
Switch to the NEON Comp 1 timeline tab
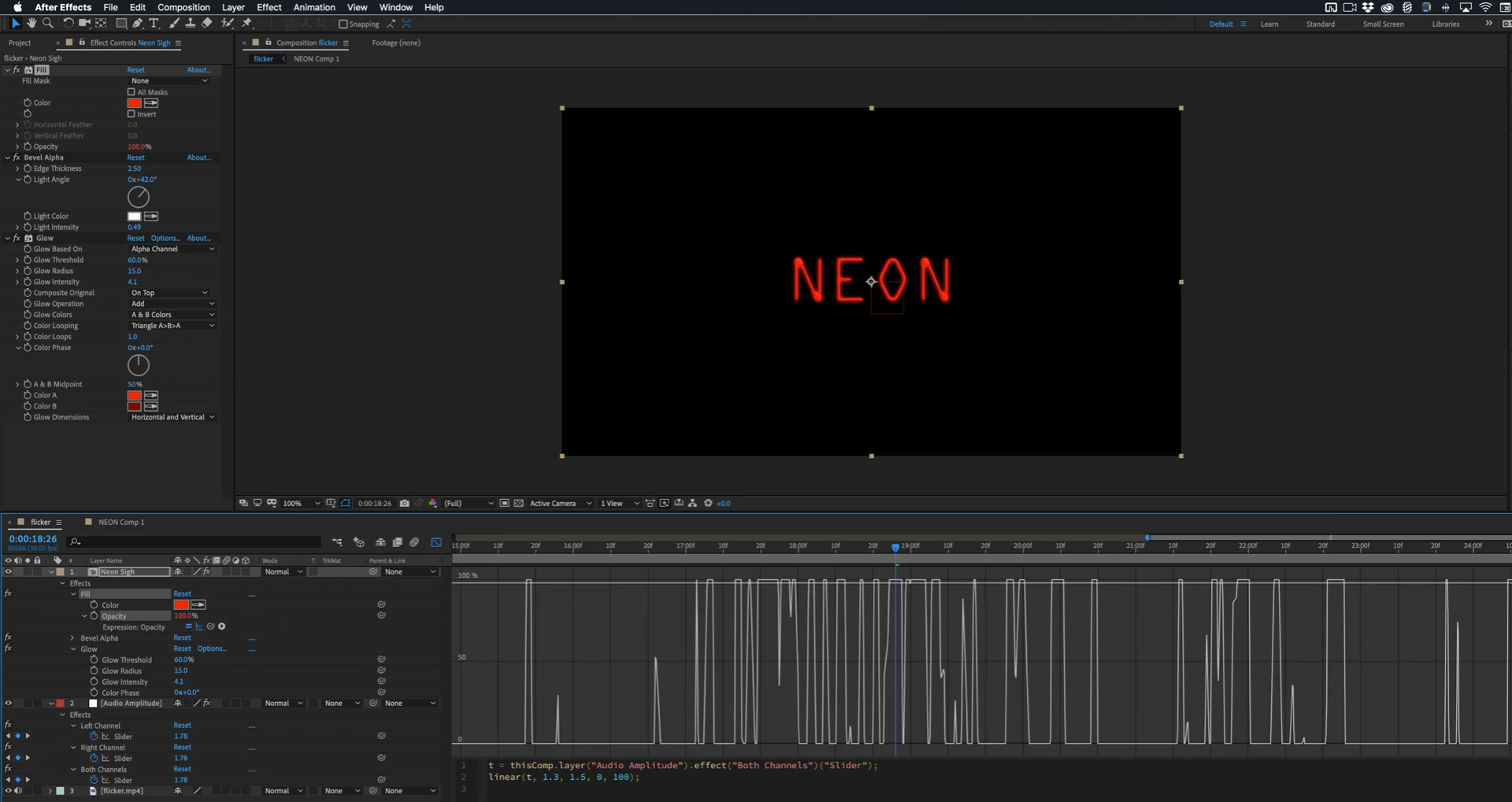pos(121,522)
